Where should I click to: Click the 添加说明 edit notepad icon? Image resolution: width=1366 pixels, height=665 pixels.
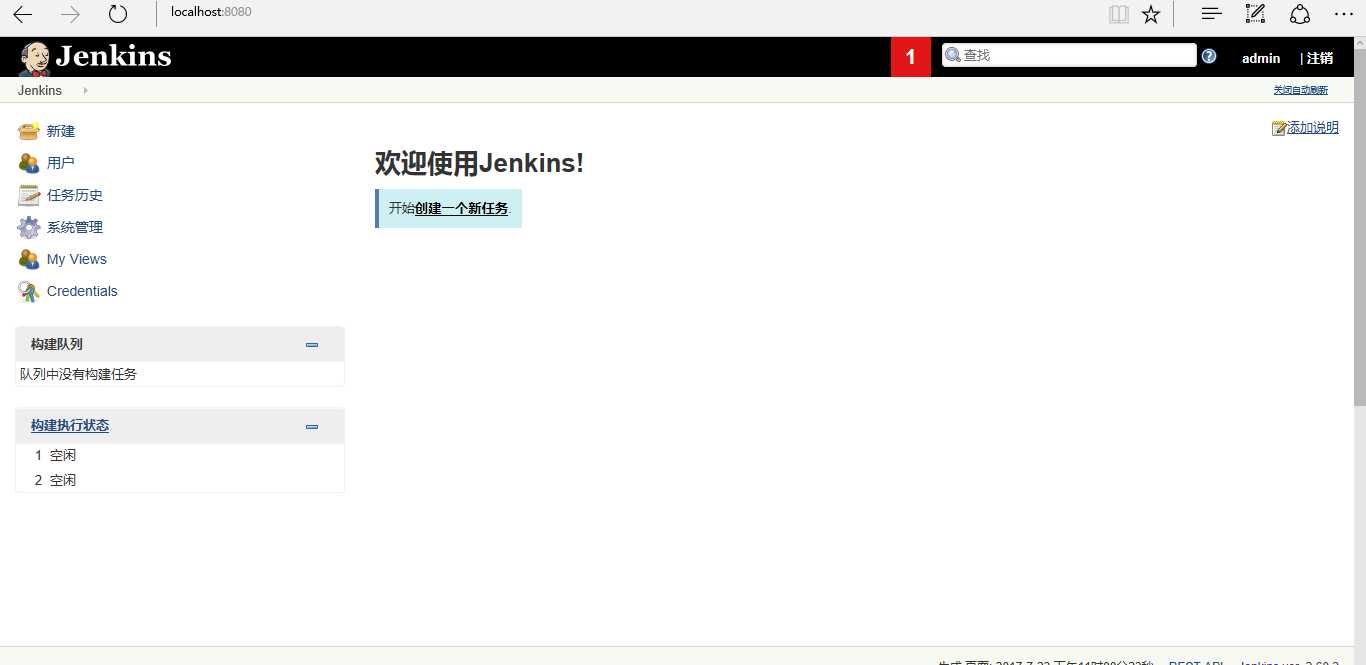click(1279, 128)
